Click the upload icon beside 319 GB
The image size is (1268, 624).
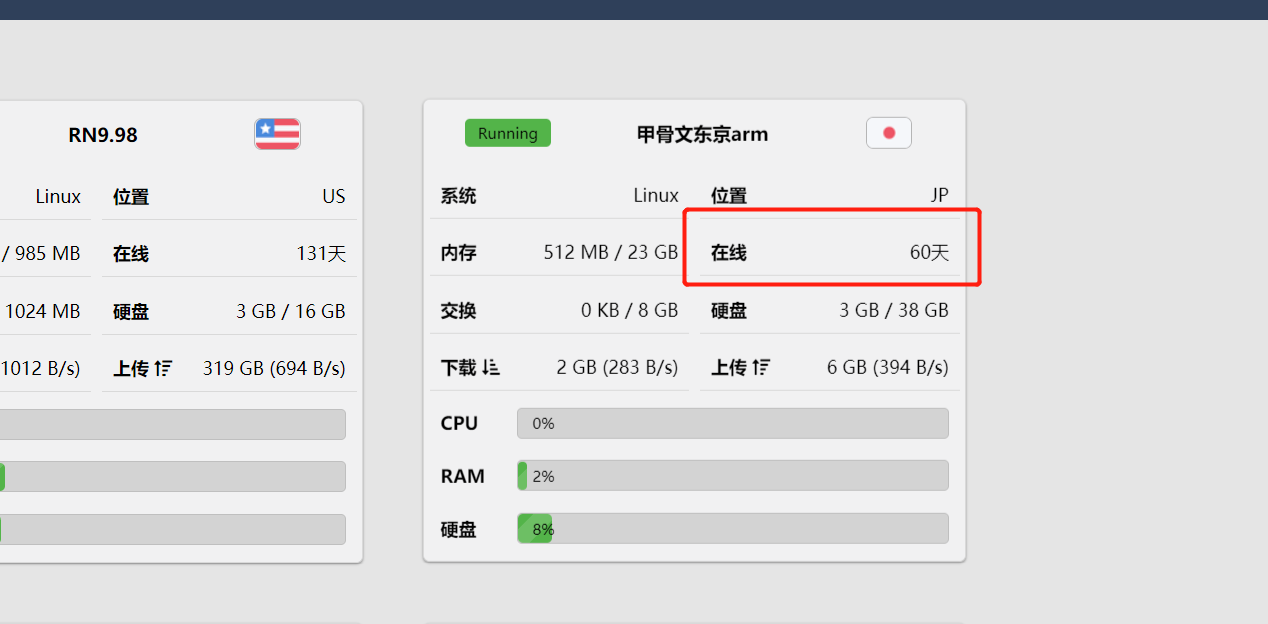[164, 368]
